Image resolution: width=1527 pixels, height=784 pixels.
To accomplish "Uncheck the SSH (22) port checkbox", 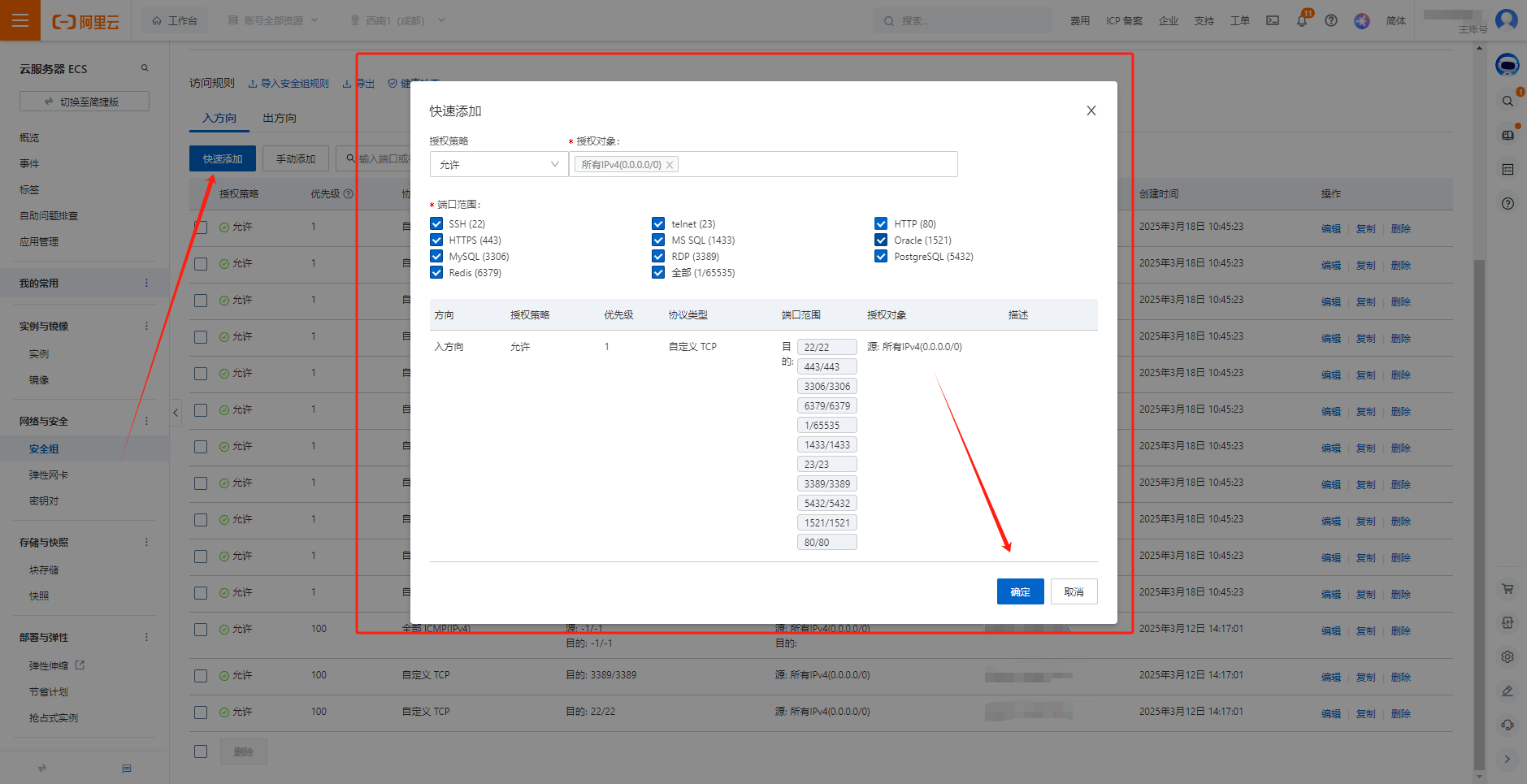I will [436, 223].
